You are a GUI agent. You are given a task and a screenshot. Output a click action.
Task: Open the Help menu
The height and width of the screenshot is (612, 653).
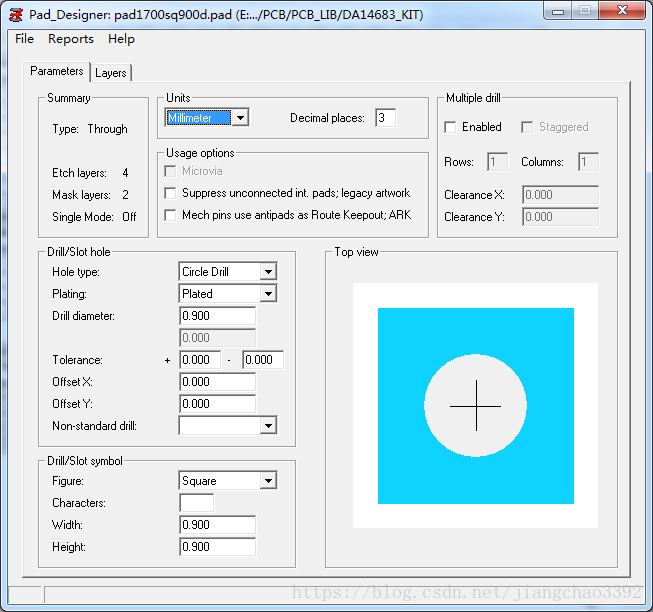click(x=121, y=39)
